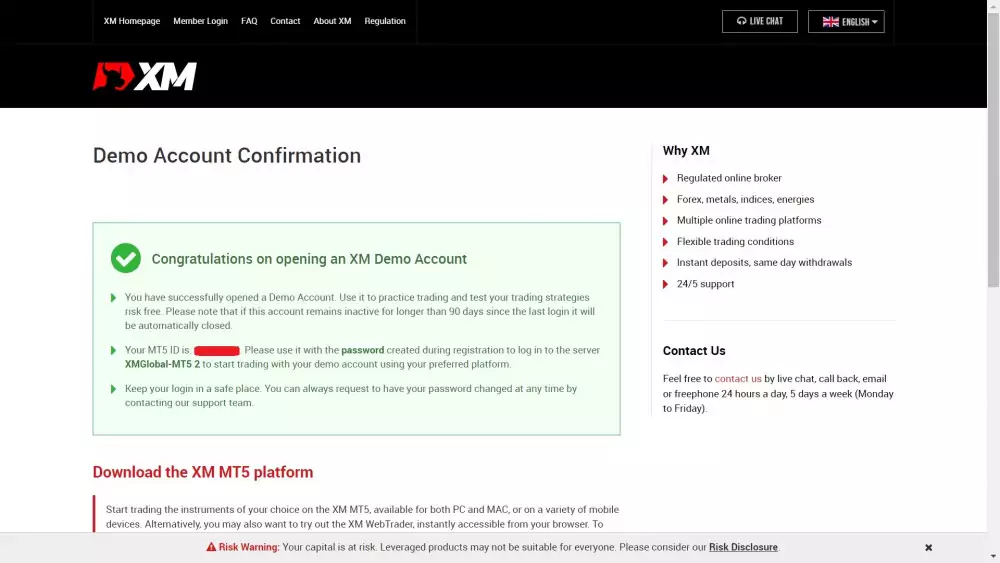
Task: Click Congratulations on opening an XM Demo Account
Action: tap(309, 259)
